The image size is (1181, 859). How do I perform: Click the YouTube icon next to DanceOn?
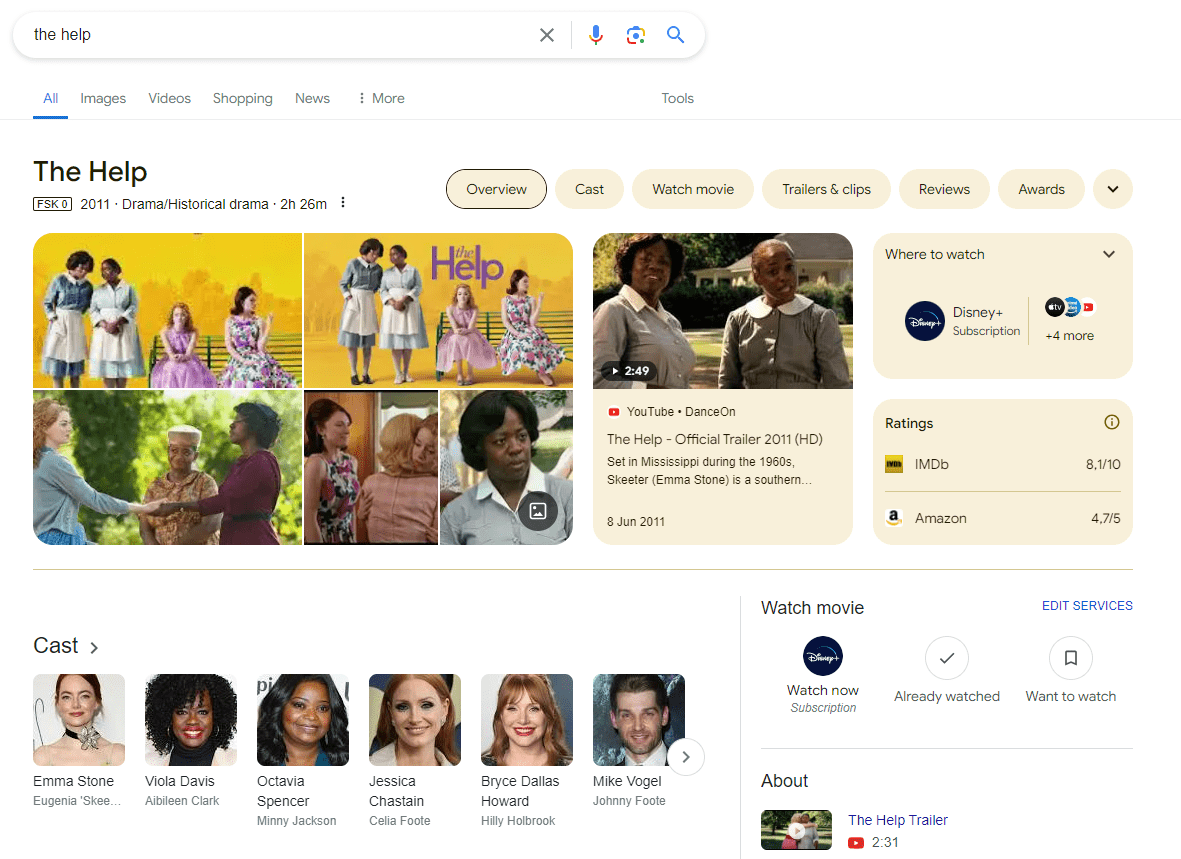[x=614, y=412]
